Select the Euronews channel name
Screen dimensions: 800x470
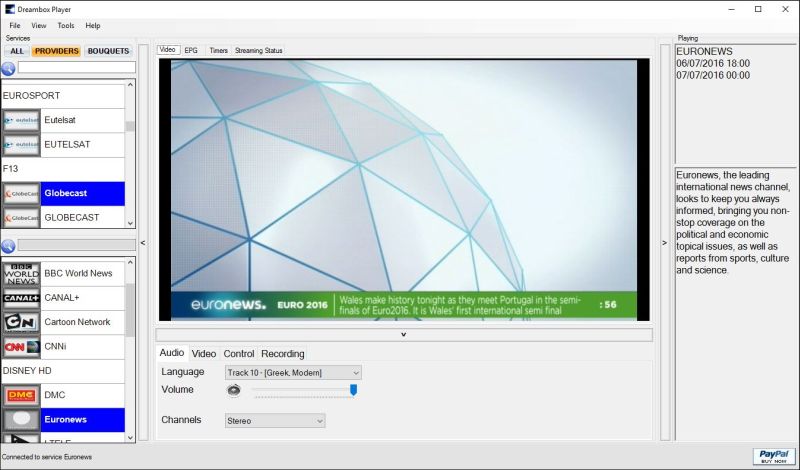tap(65, 419)
